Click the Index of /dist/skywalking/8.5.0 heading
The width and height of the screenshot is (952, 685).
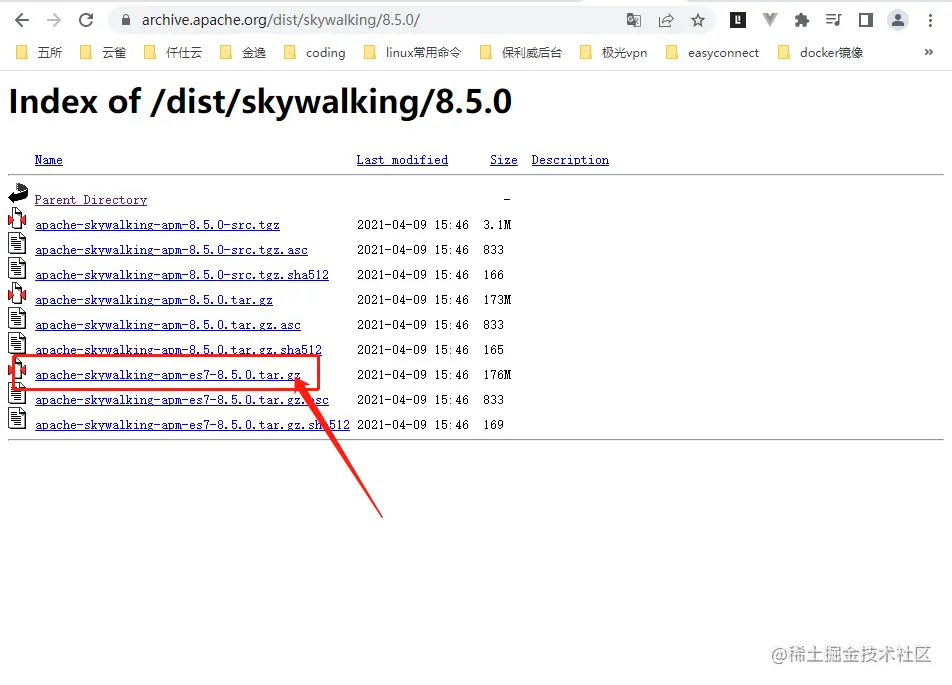(x=260, y=101)
